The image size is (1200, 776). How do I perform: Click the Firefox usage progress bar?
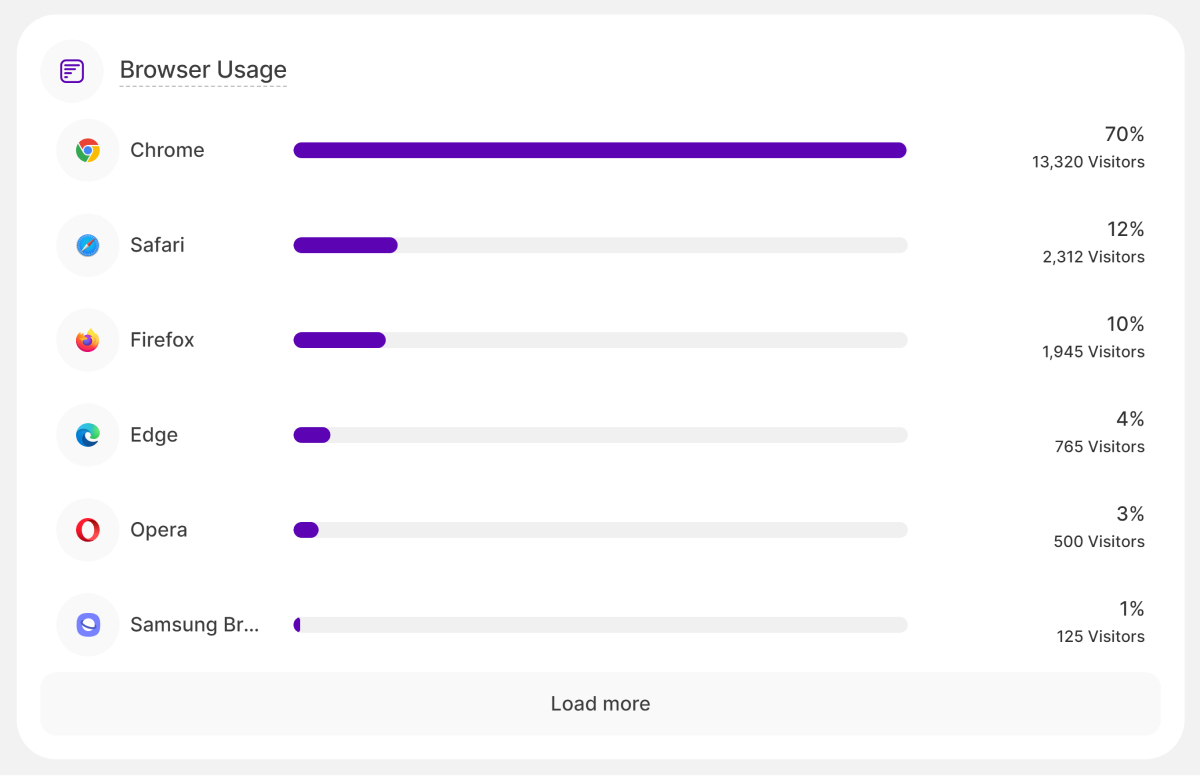click(x=600, y=340)
